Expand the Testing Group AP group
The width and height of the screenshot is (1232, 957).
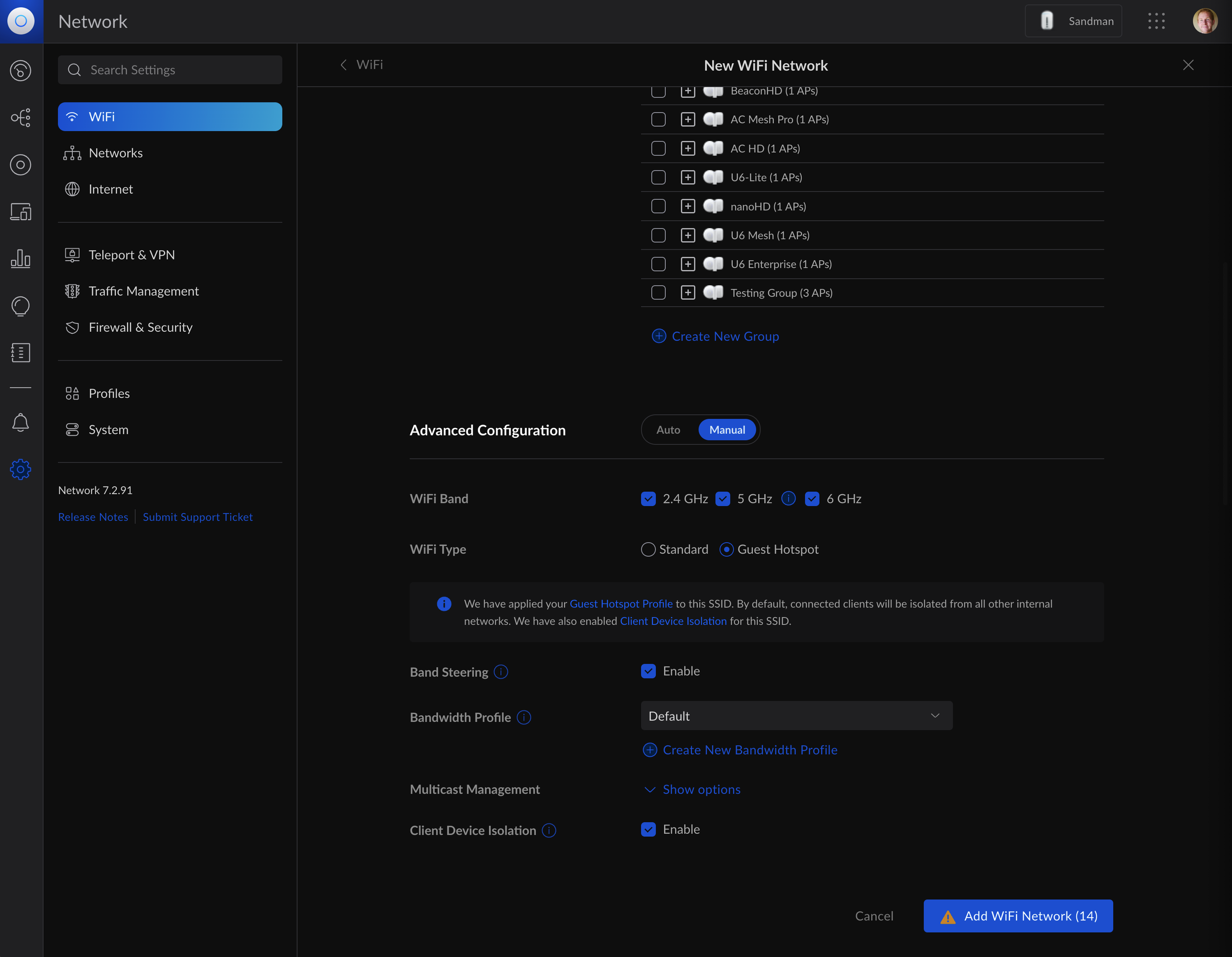click(687, 292)
